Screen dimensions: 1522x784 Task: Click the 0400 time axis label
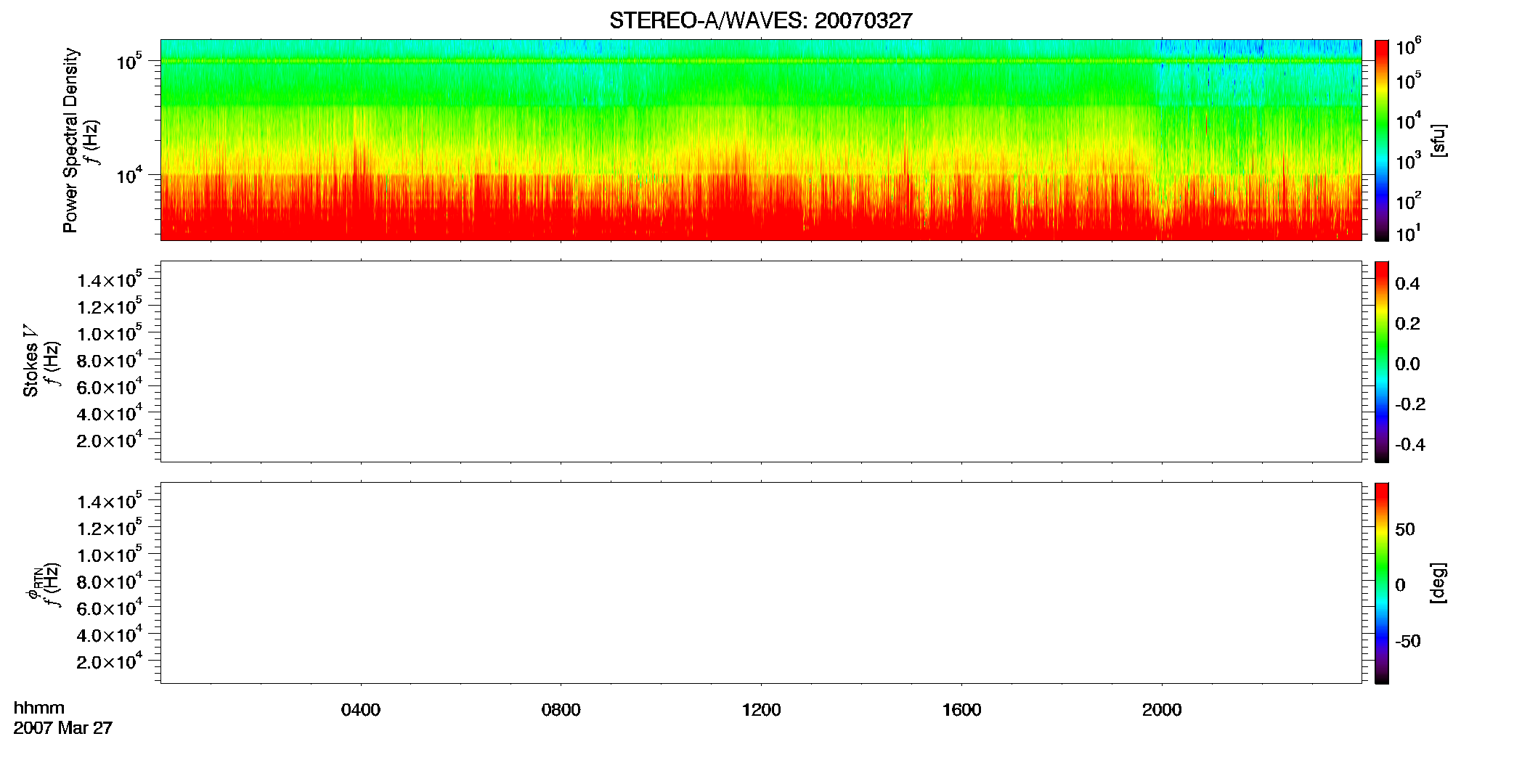361,710
